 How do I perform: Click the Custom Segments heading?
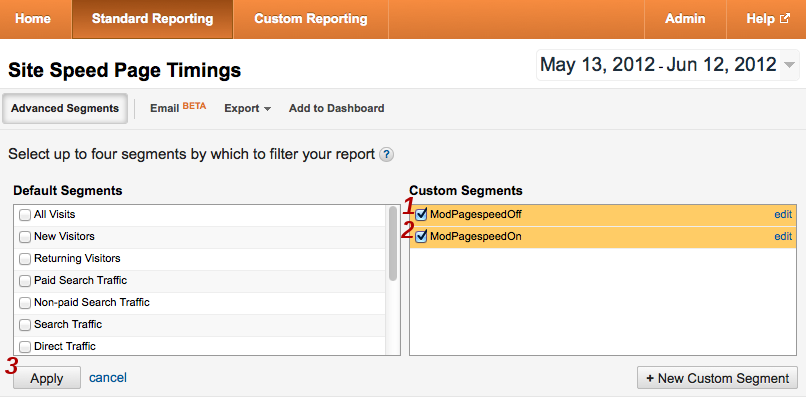[x=466, y=191]
